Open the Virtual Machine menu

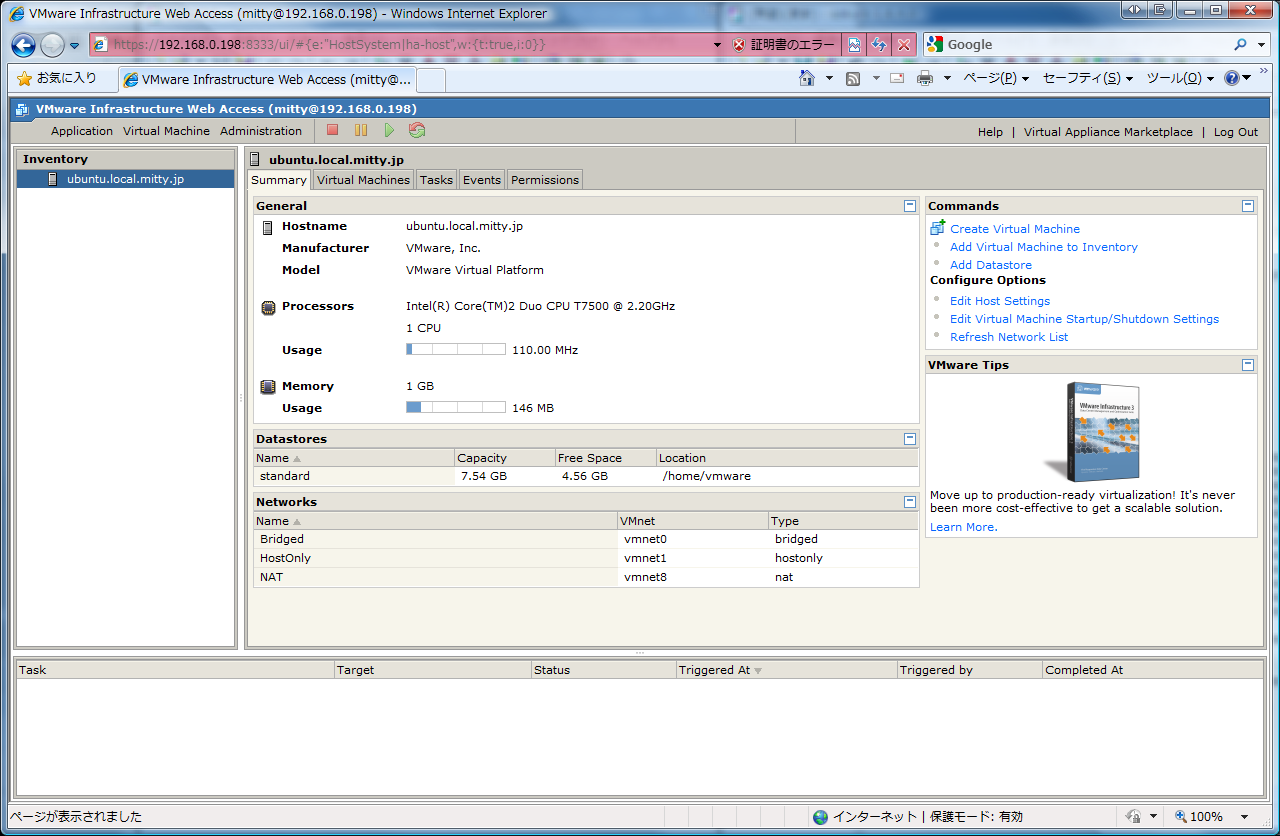coord(167,131)
